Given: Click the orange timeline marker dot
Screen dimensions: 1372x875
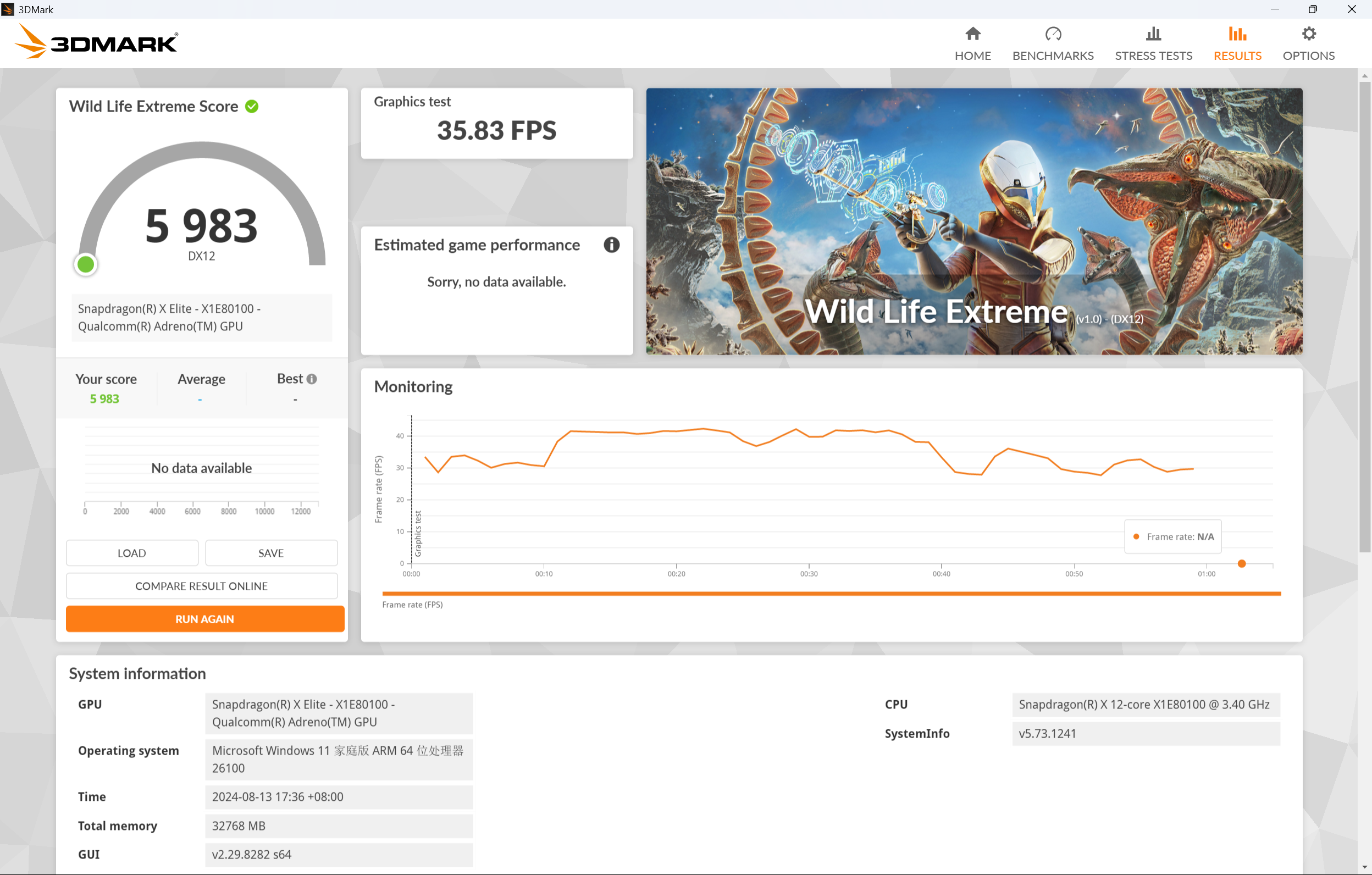Looking at the screenshot, I should tap(1242, 563).
